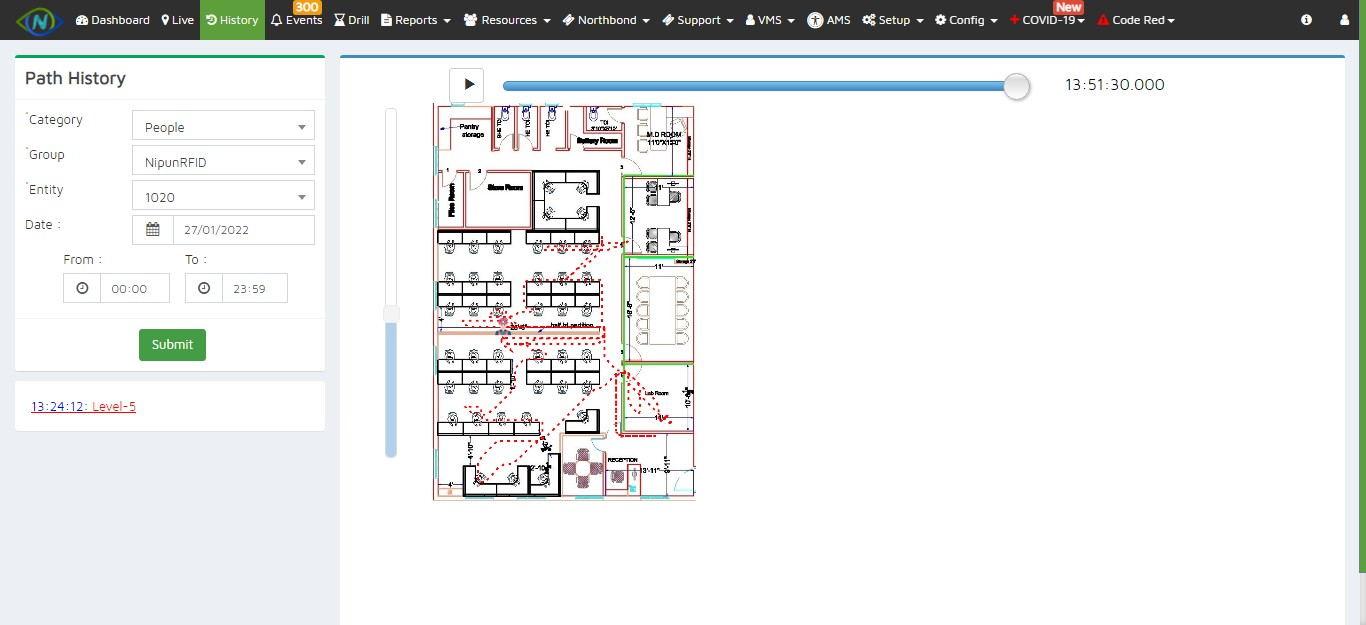Click the Live location pin icon
The width and height of the screenshot is (1366, 625).
(165, 20)
